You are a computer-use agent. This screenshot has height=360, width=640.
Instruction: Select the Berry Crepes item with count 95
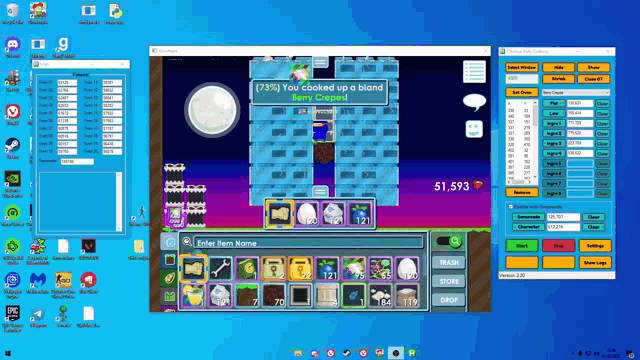[353, 269]
